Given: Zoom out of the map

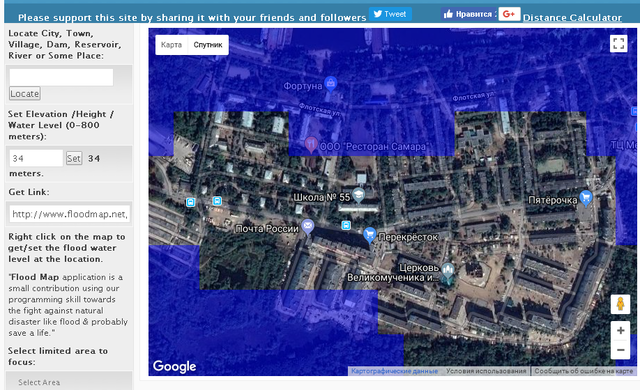Looking at the screenshot, I should (620, 350).
